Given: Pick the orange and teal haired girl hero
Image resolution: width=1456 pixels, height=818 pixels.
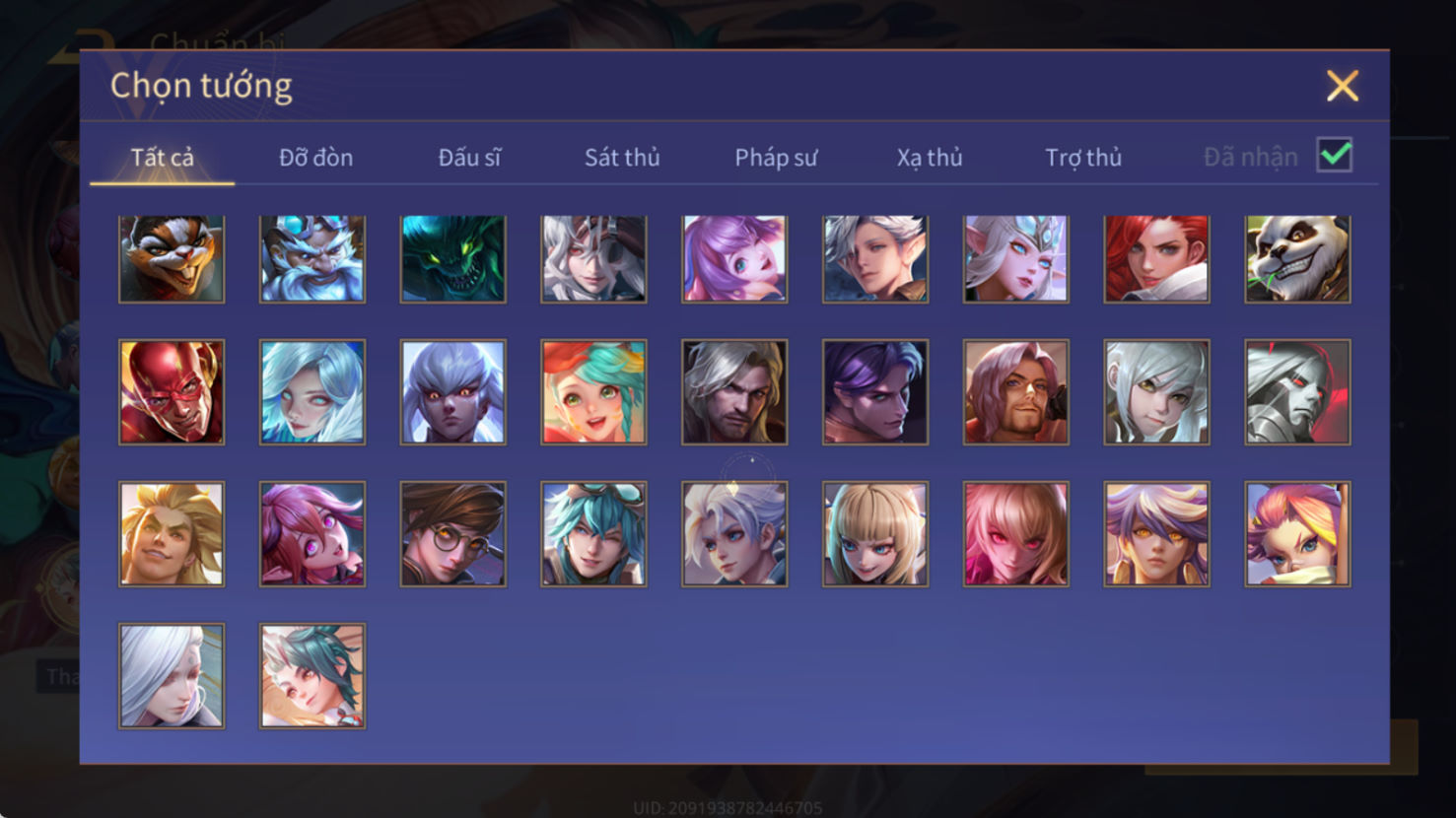Looking at the screenshot, I should (593, 392).
